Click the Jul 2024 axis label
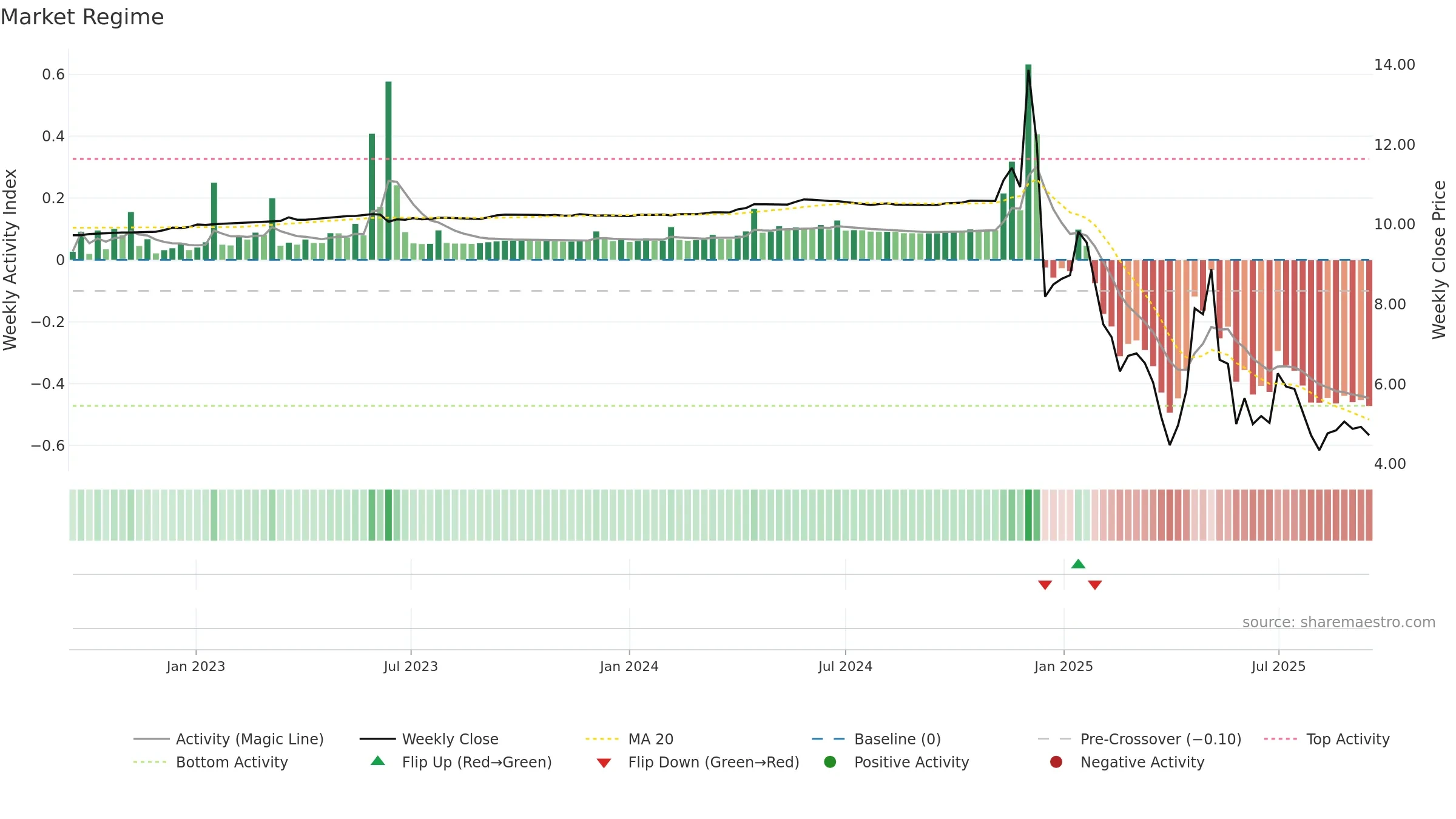 pos(845,666)
